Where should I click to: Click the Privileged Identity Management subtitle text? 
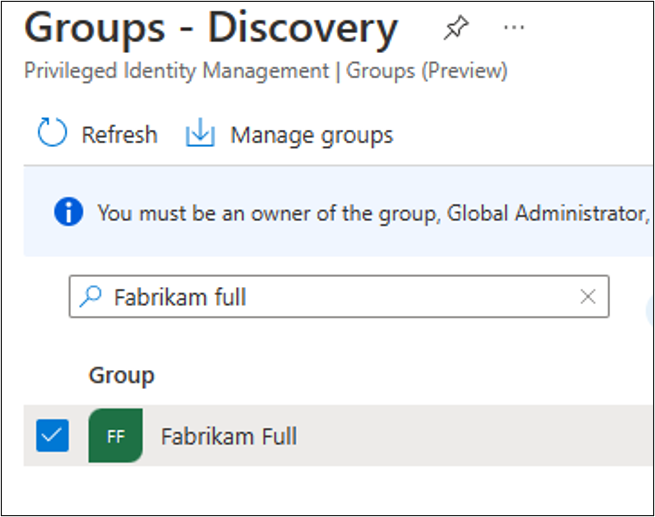click(x=176, y=71)
